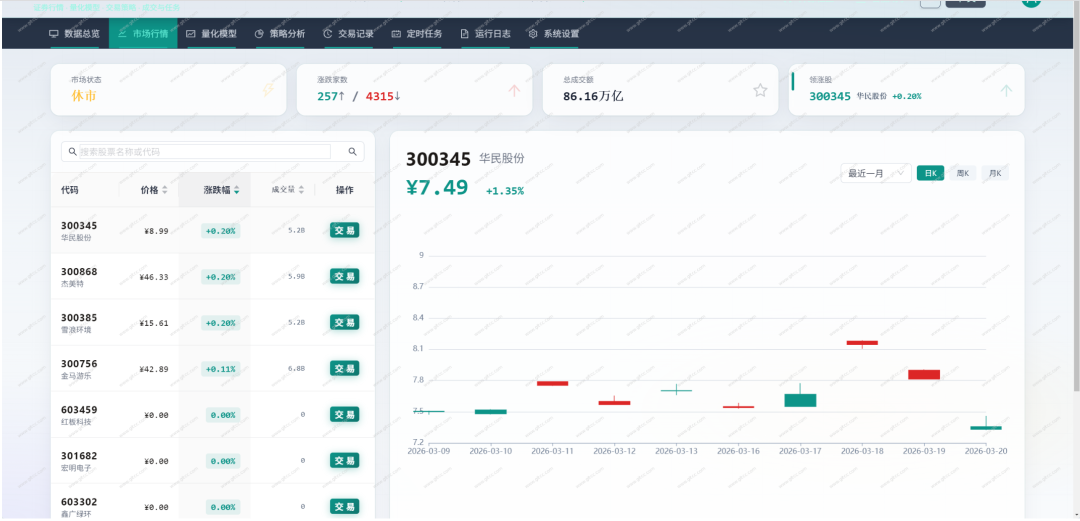Click the magnifier icon left of search box
Screen dimensions: 1080x521
[x=73, y=152]
